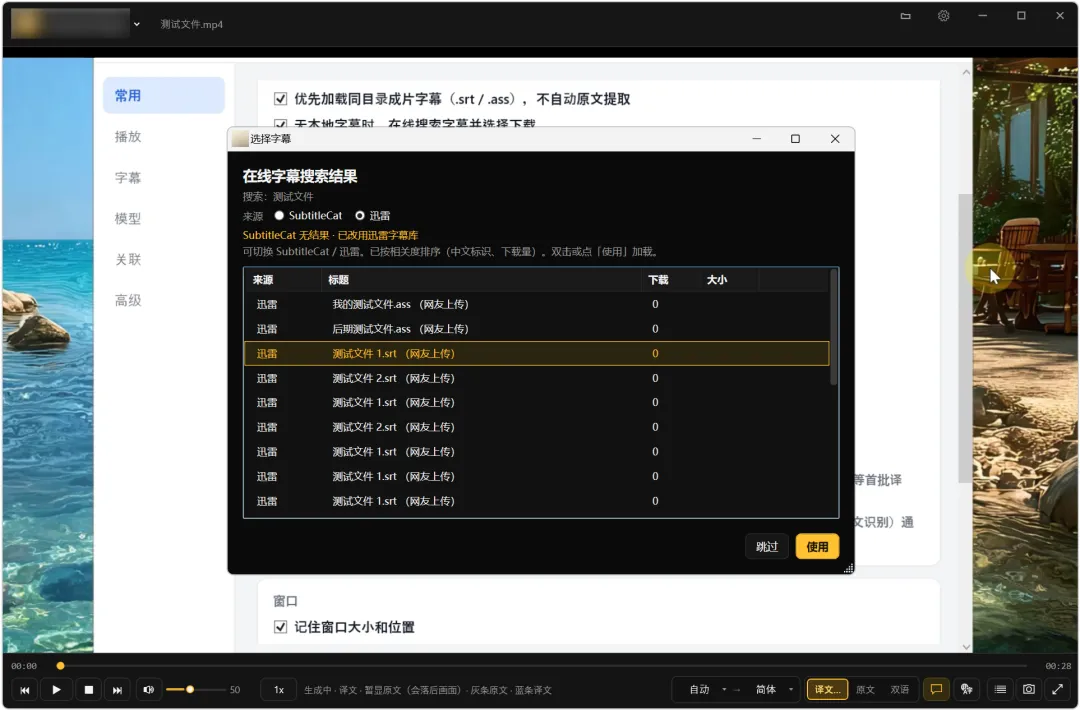The image size is (1080, 710).
Task: Toggle 优先加载同目录成片字幕 checkbox
Action: 280,98
